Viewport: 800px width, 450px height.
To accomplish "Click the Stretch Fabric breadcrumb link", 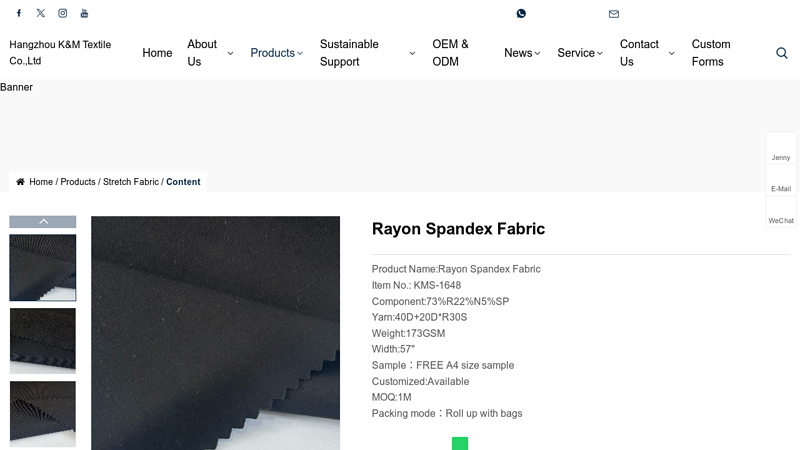I will (131, 182).
